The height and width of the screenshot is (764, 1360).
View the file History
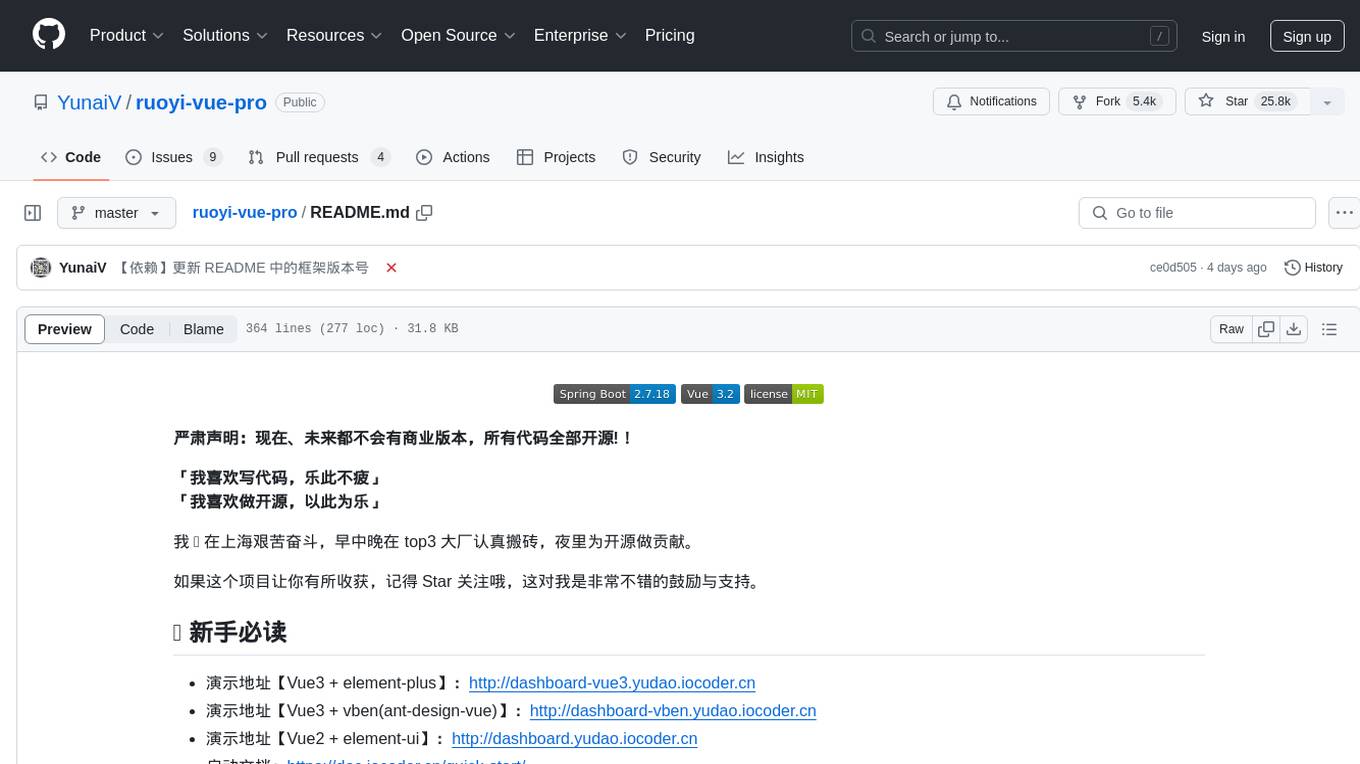pyautogui.click(x=1313, y=268)
